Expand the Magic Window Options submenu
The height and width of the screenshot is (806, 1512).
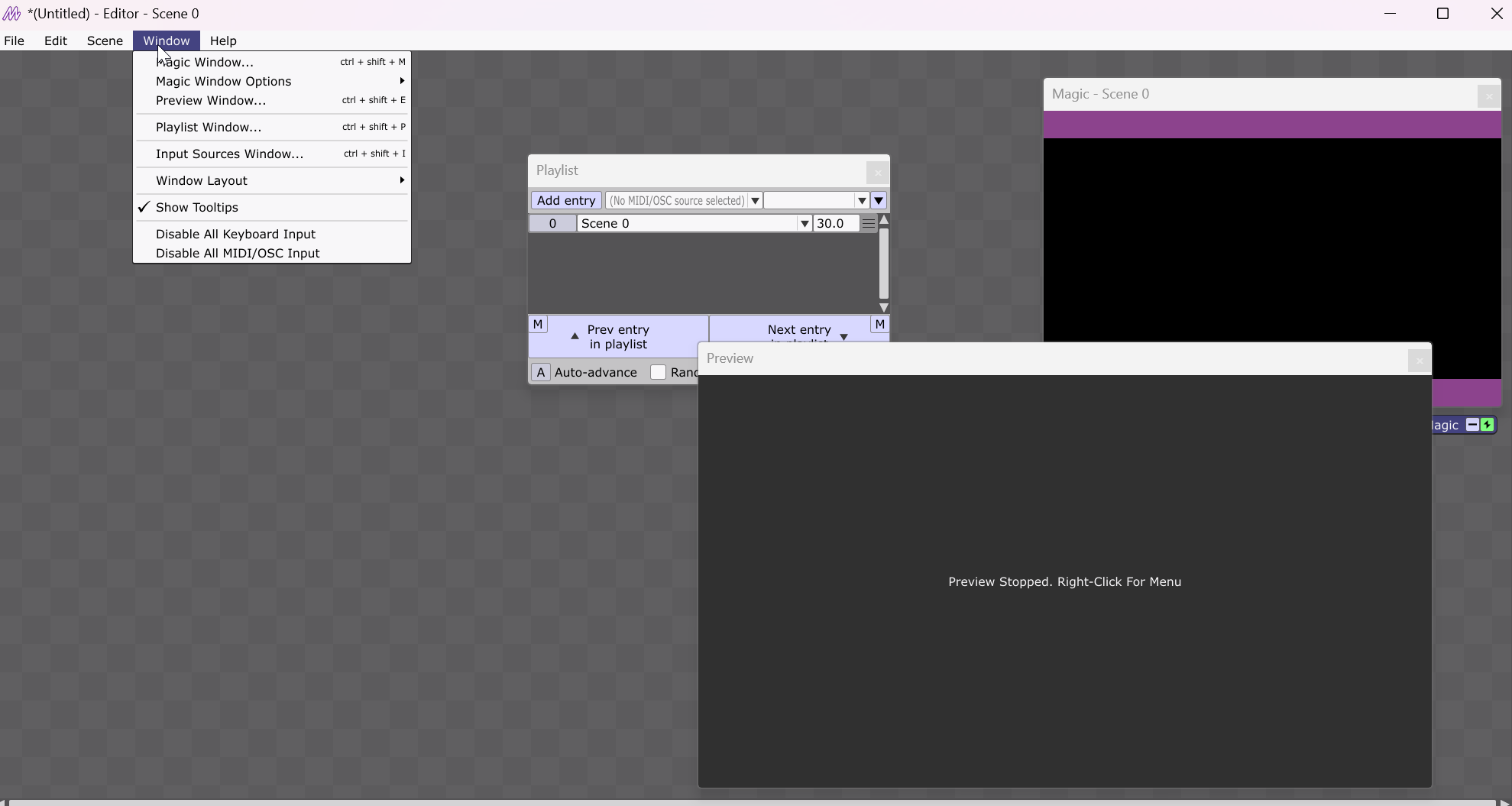272,81
